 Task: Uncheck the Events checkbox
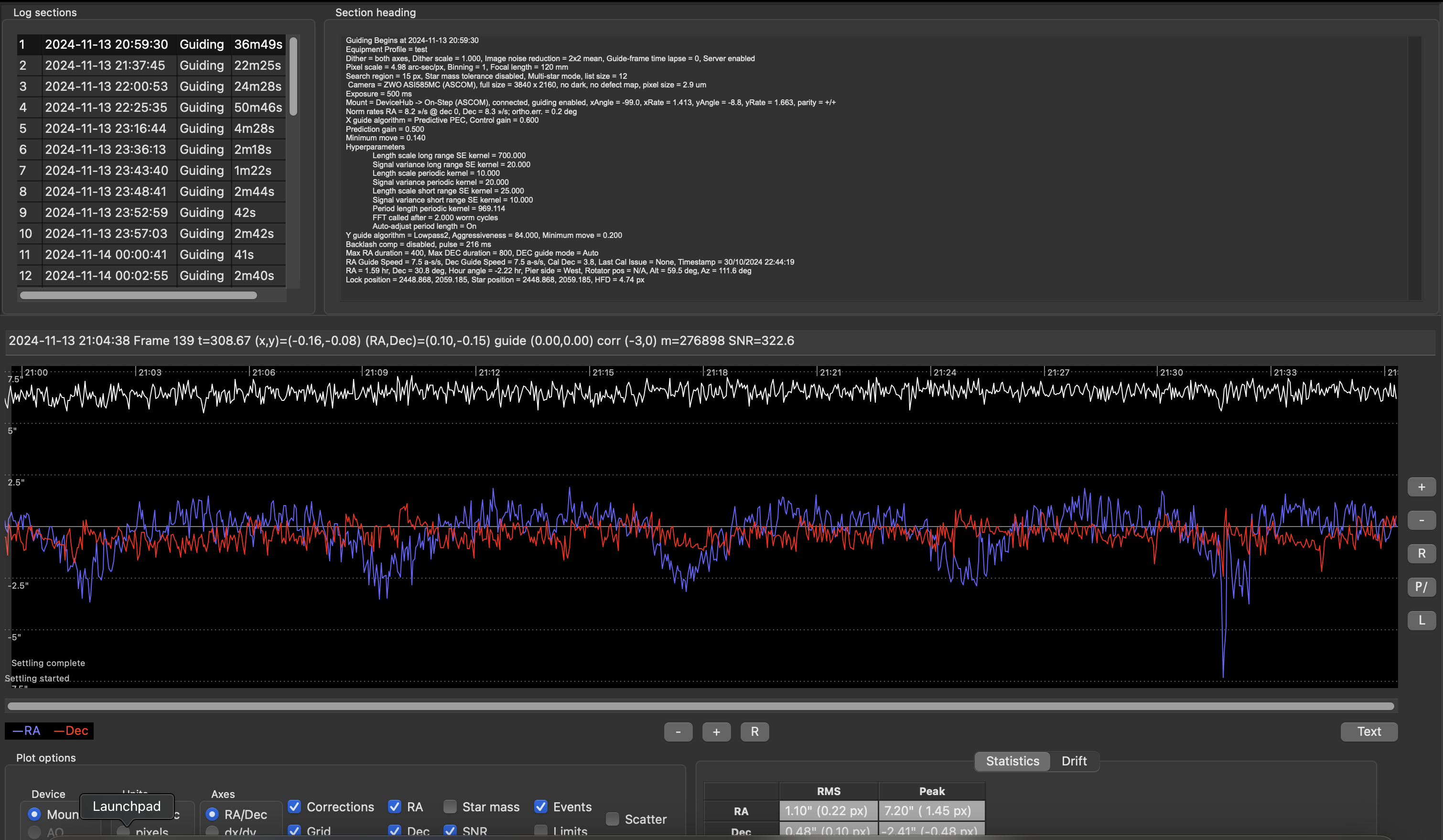[540, 807]
